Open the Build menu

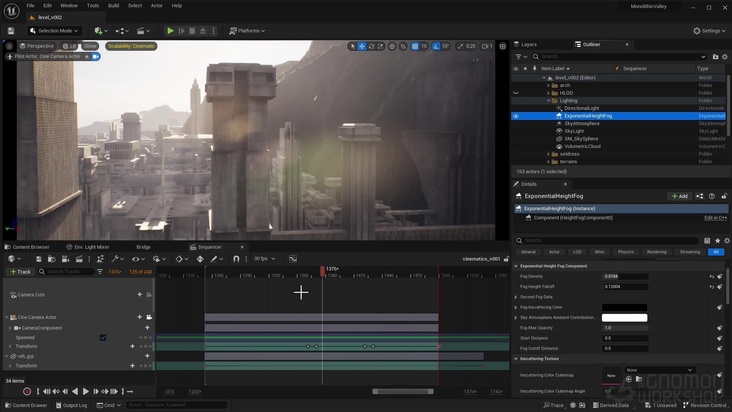click(113, 6)
